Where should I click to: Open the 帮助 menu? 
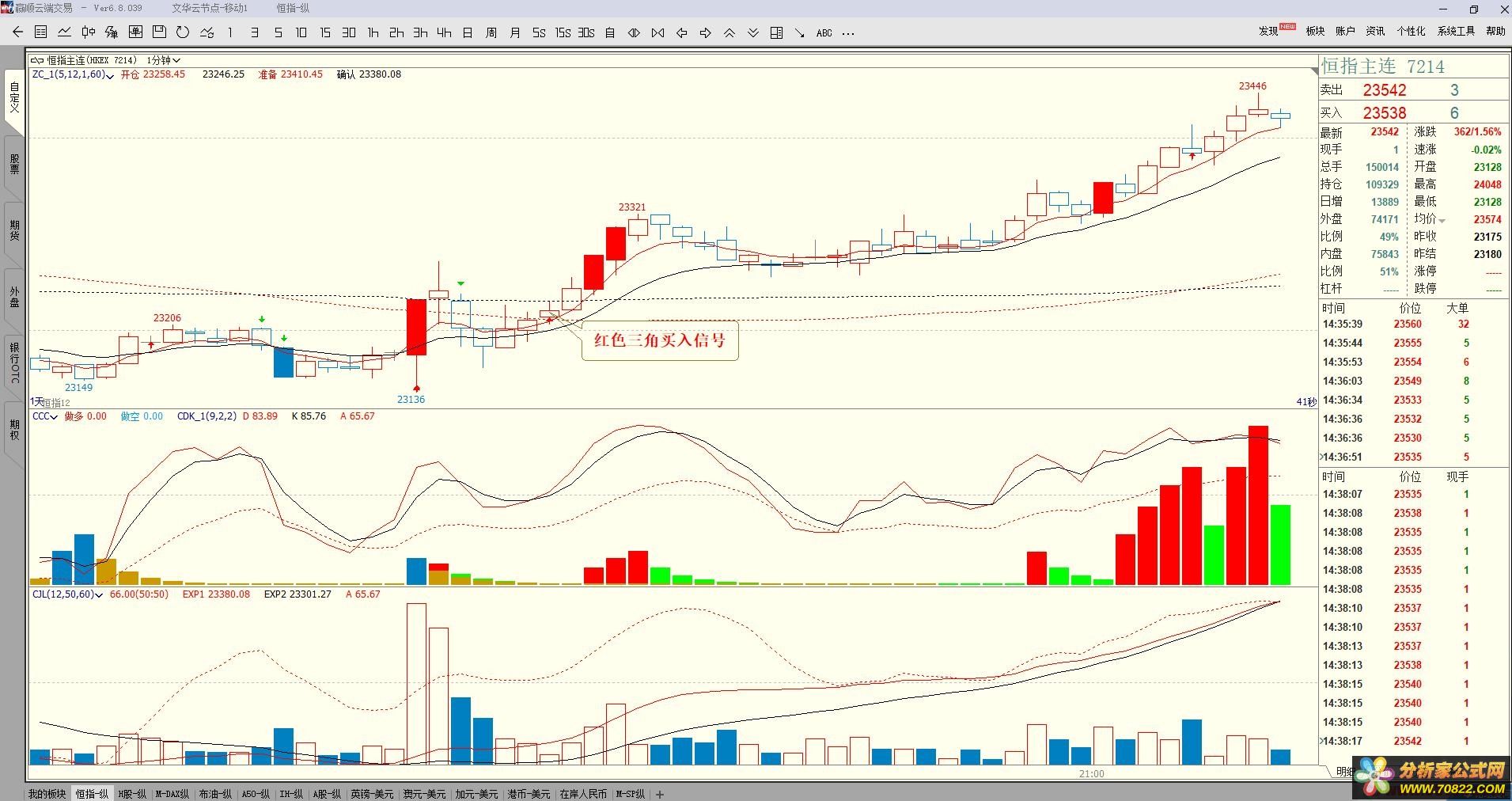(x=1495, y=31)
